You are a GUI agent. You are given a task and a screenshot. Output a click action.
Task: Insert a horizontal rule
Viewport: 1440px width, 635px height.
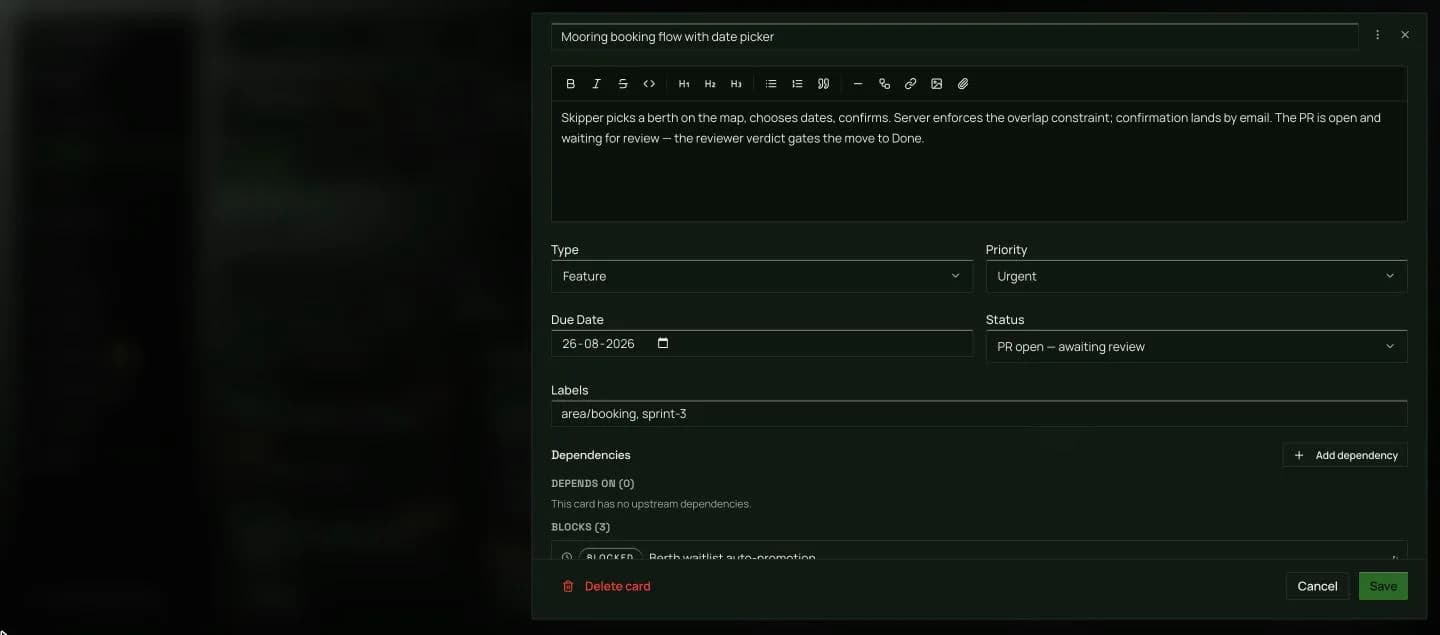858,84
